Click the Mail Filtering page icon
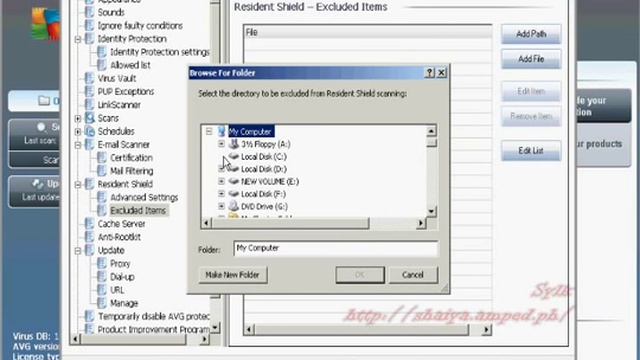The height and width of the screenshot is (360, 640). click(x=102, y=171)
